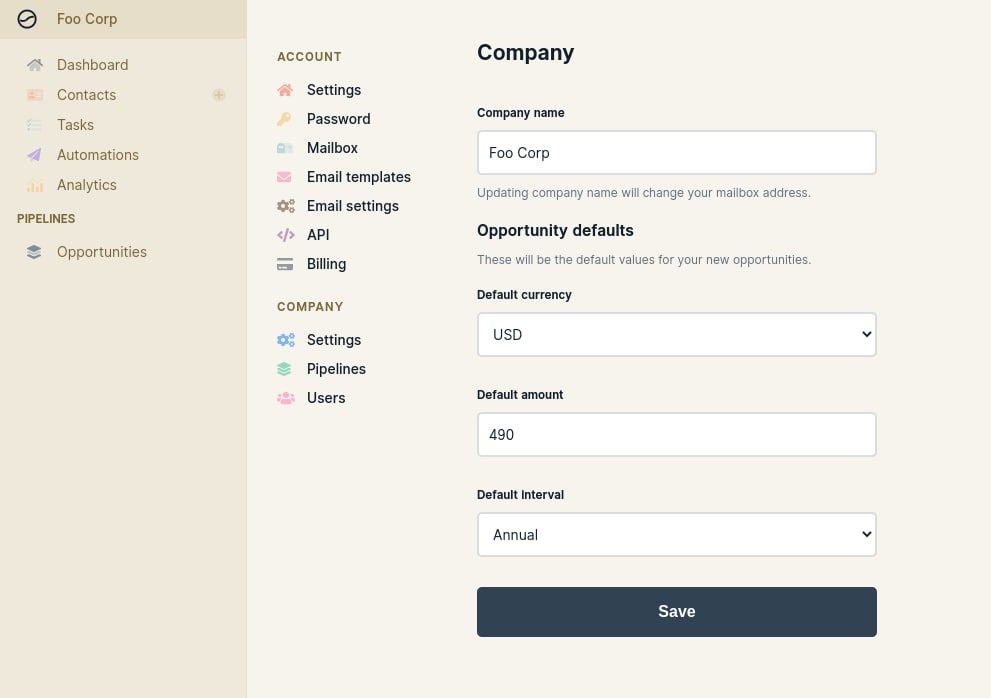The height and width of the screenshot is (698, 991).
Task: Go to Mailbox account section
Action: 332,148
